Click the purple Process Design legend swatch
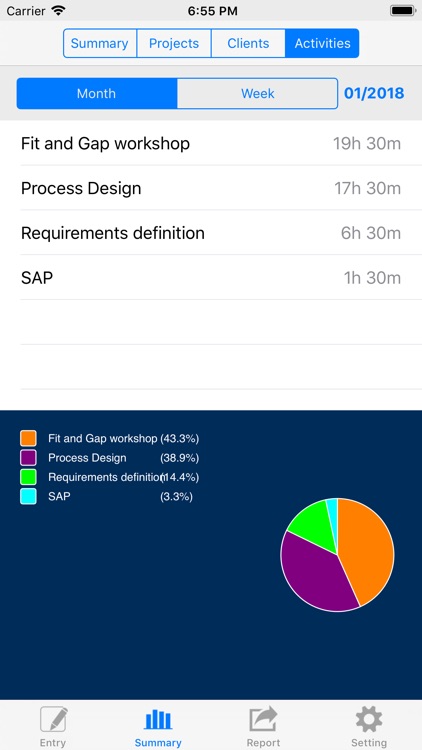This screenshot has width=422, height=750. coord(28,458)
